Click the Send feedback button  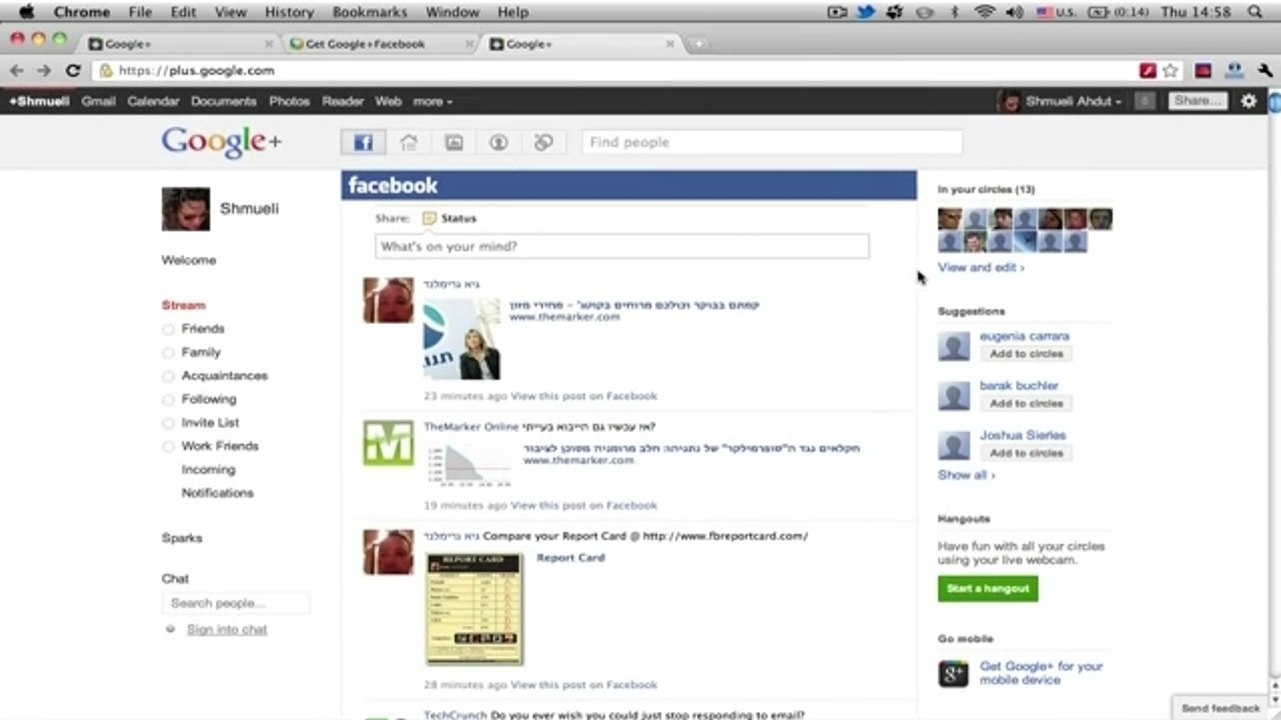click(1221, 708)
